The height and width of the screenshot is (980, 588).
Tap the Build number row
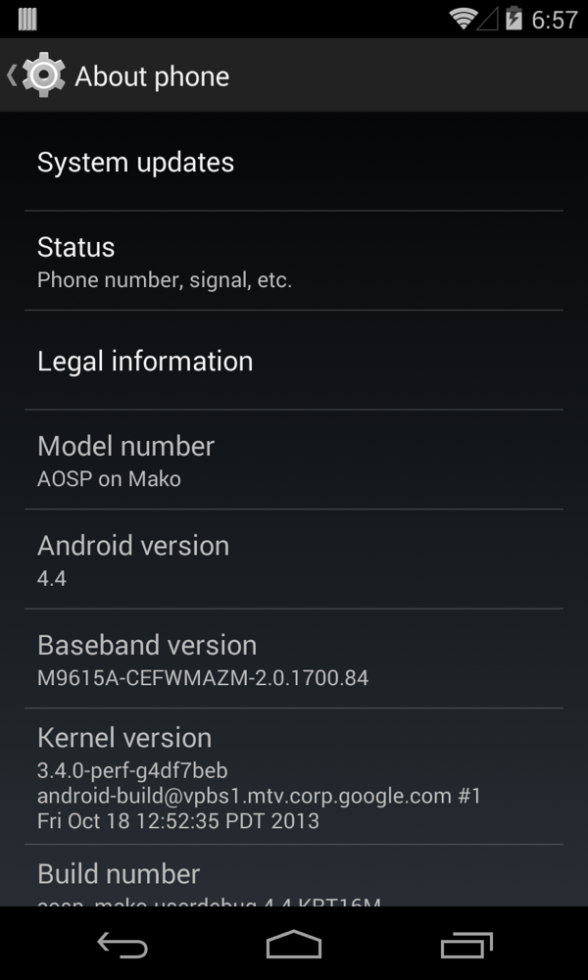tap(294, 876)
